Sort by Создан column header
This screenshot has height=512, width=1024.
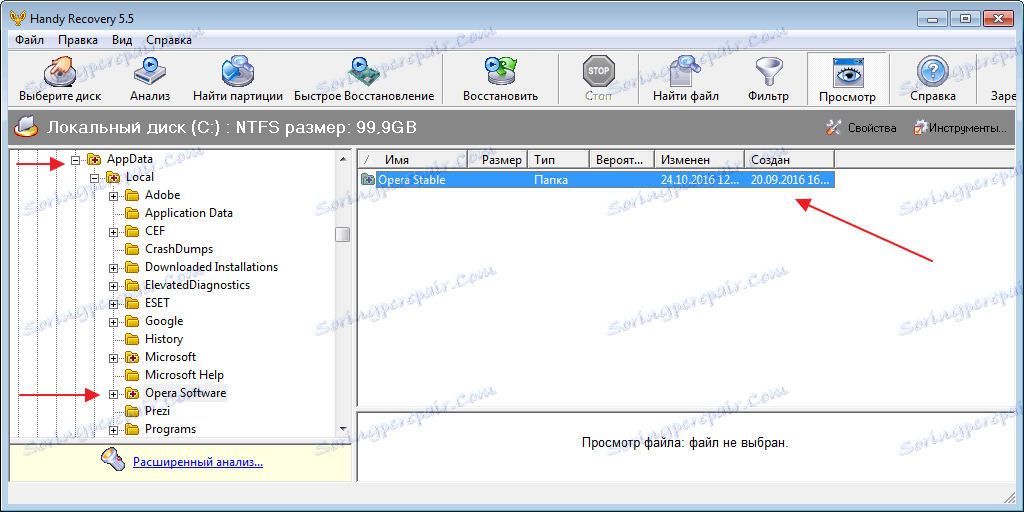tap(789, 159)
